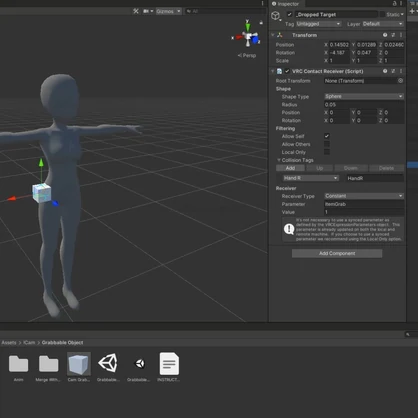The width and height of the screenshot is (418, 418).
Task: Toggle the VRC Contact Receiver enabled checkbox
Action: tap(287, 71)
